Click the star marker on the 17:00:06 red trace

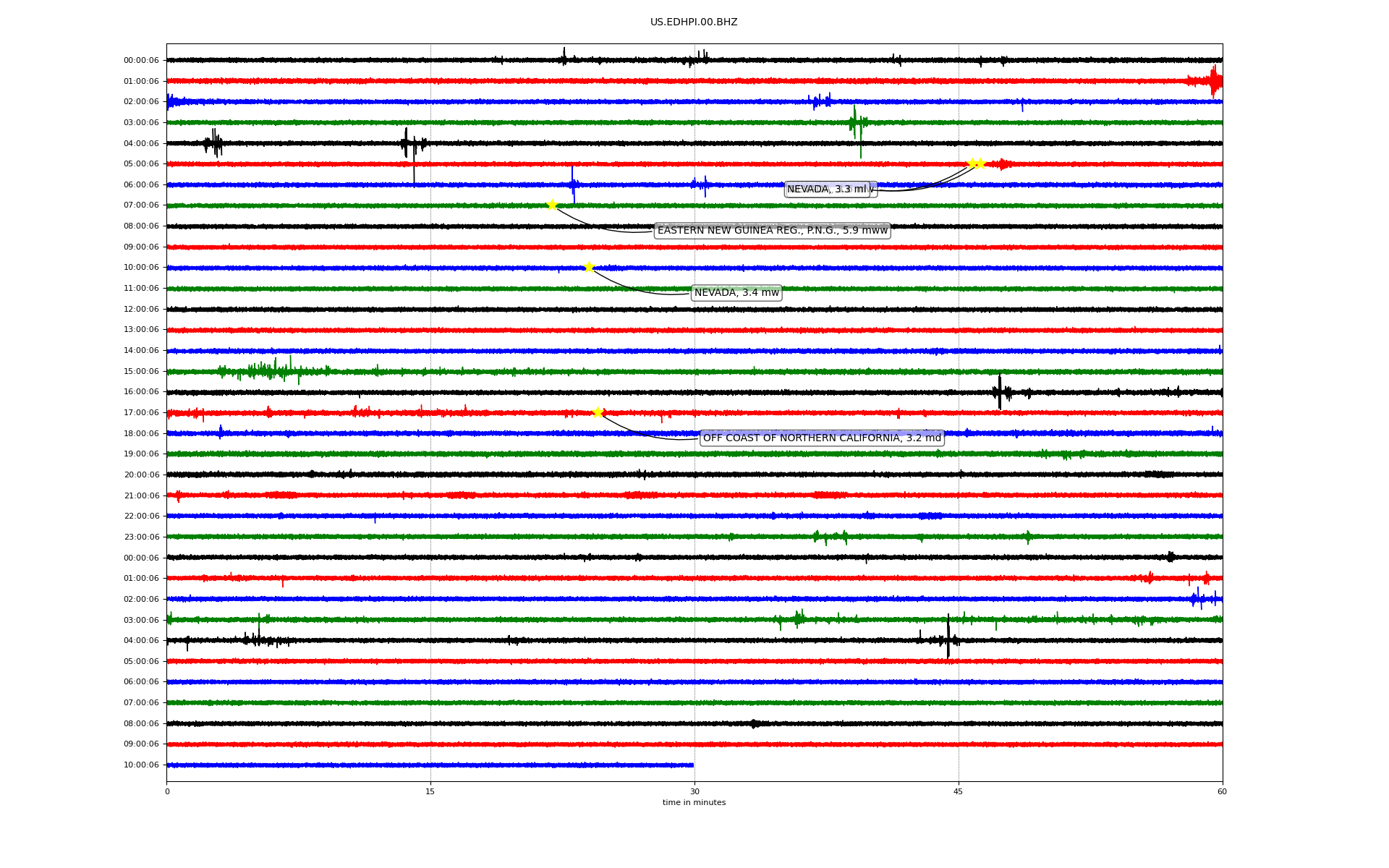(x=598, y=412)
